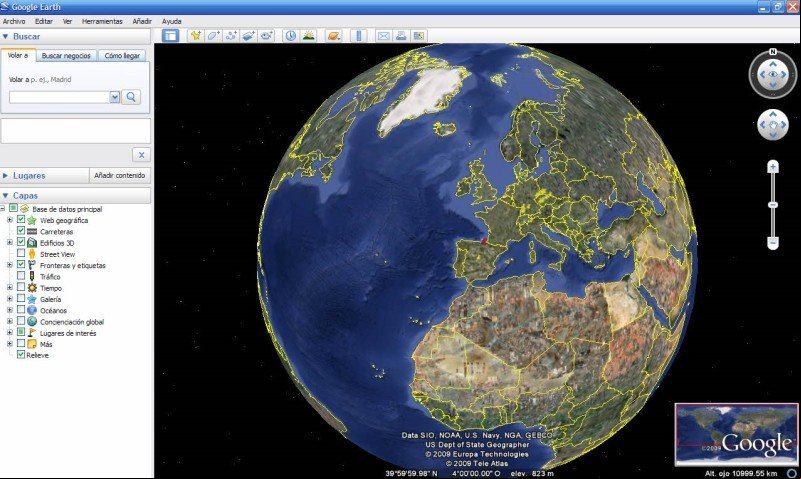Print the current view with printer icon
Screen dimensions: 801x479
pyautogui.click(x=401, y=36)
